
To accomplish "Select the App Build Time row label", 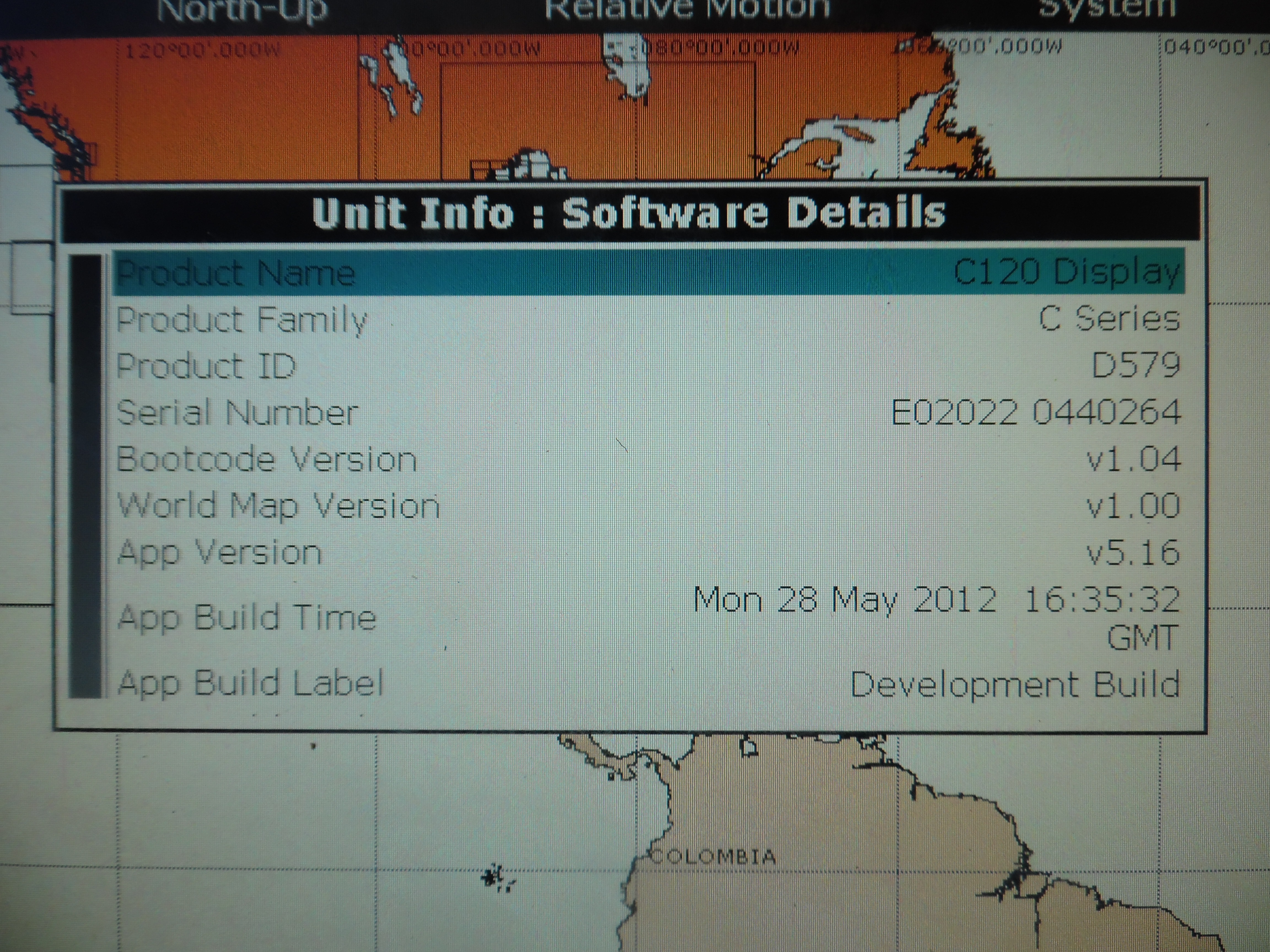I will pos(247,618).
